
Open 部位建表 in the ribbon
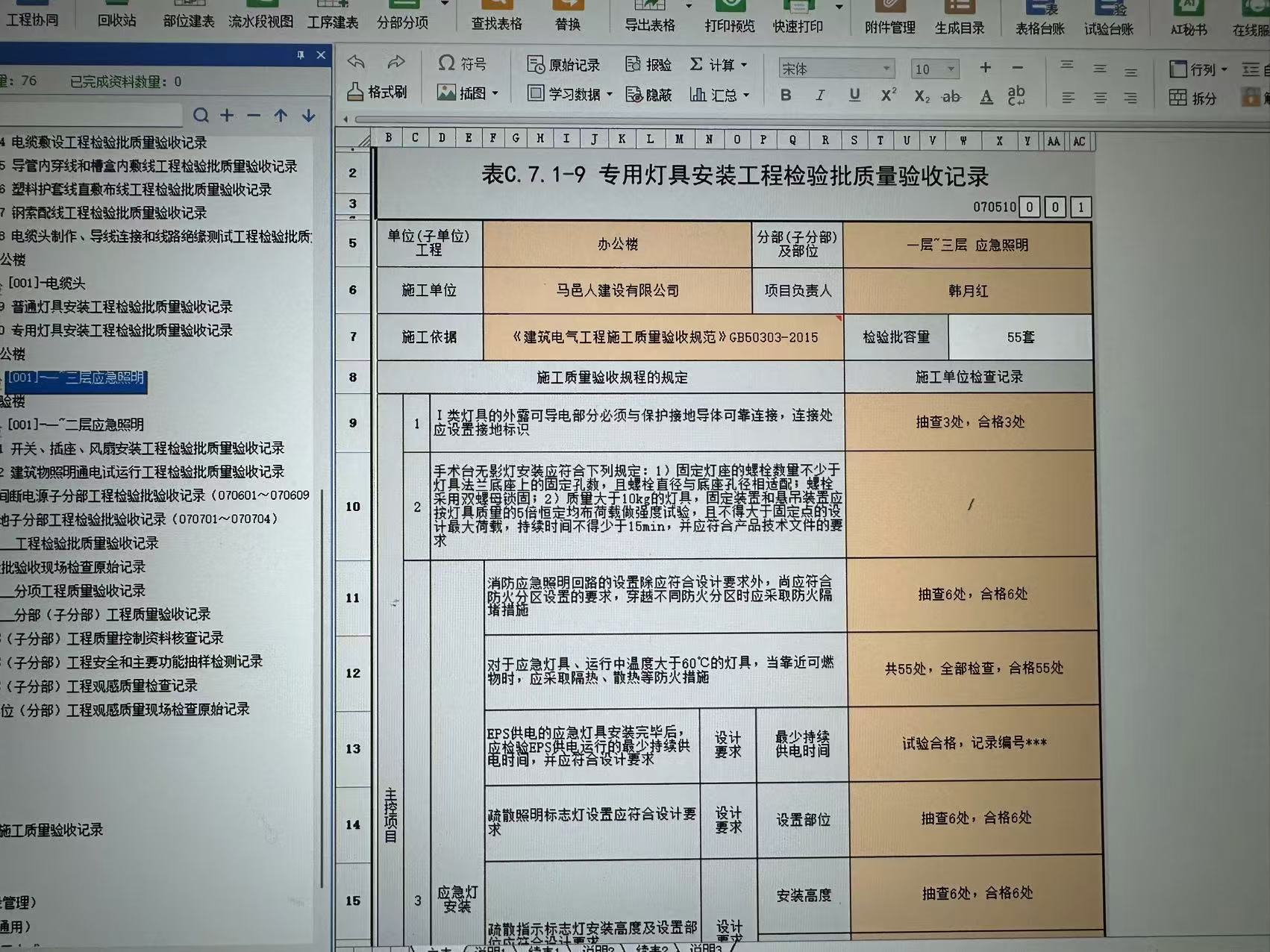(x=188, y=16)
